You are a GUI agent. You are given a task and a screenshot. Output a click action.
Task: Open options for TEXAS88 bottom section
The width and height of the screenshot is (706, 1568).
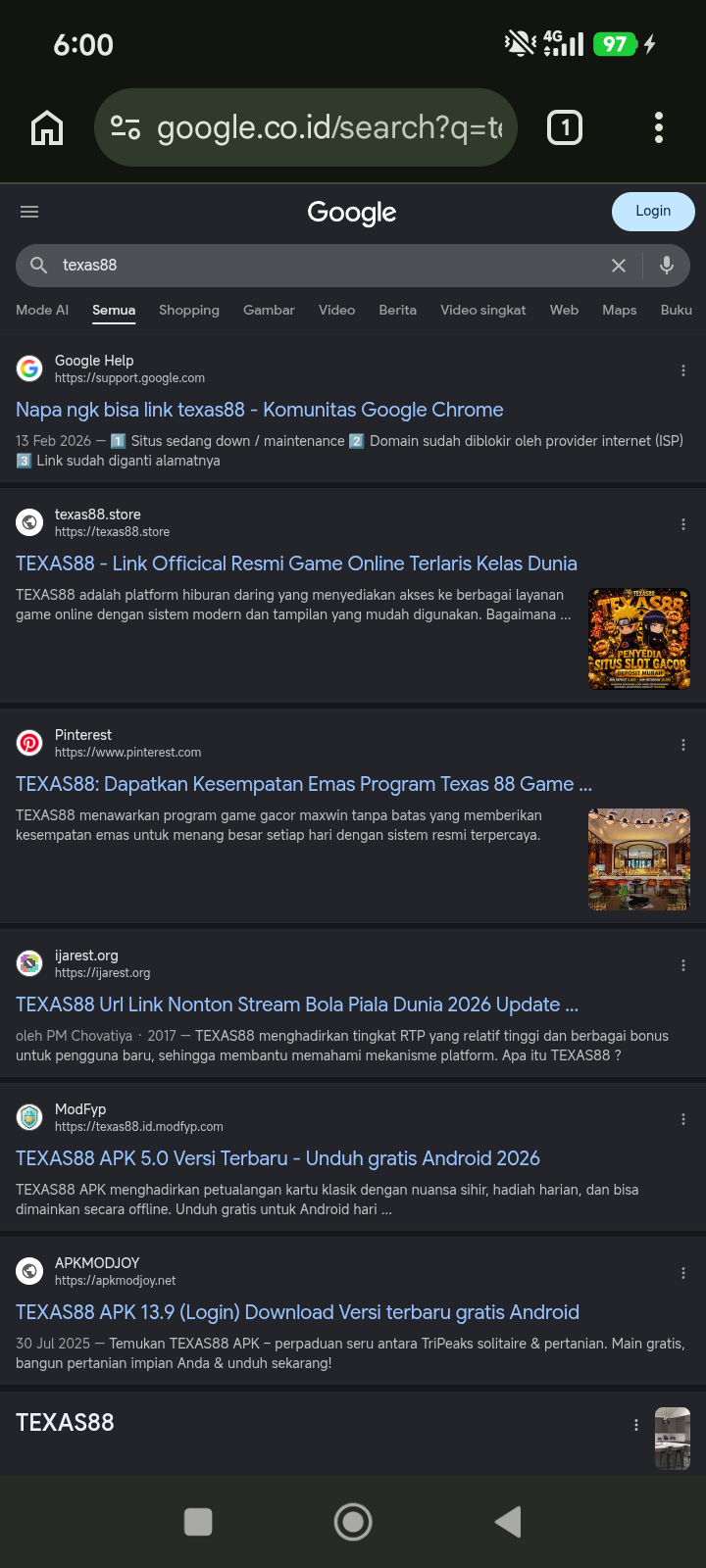[636, 1425]
